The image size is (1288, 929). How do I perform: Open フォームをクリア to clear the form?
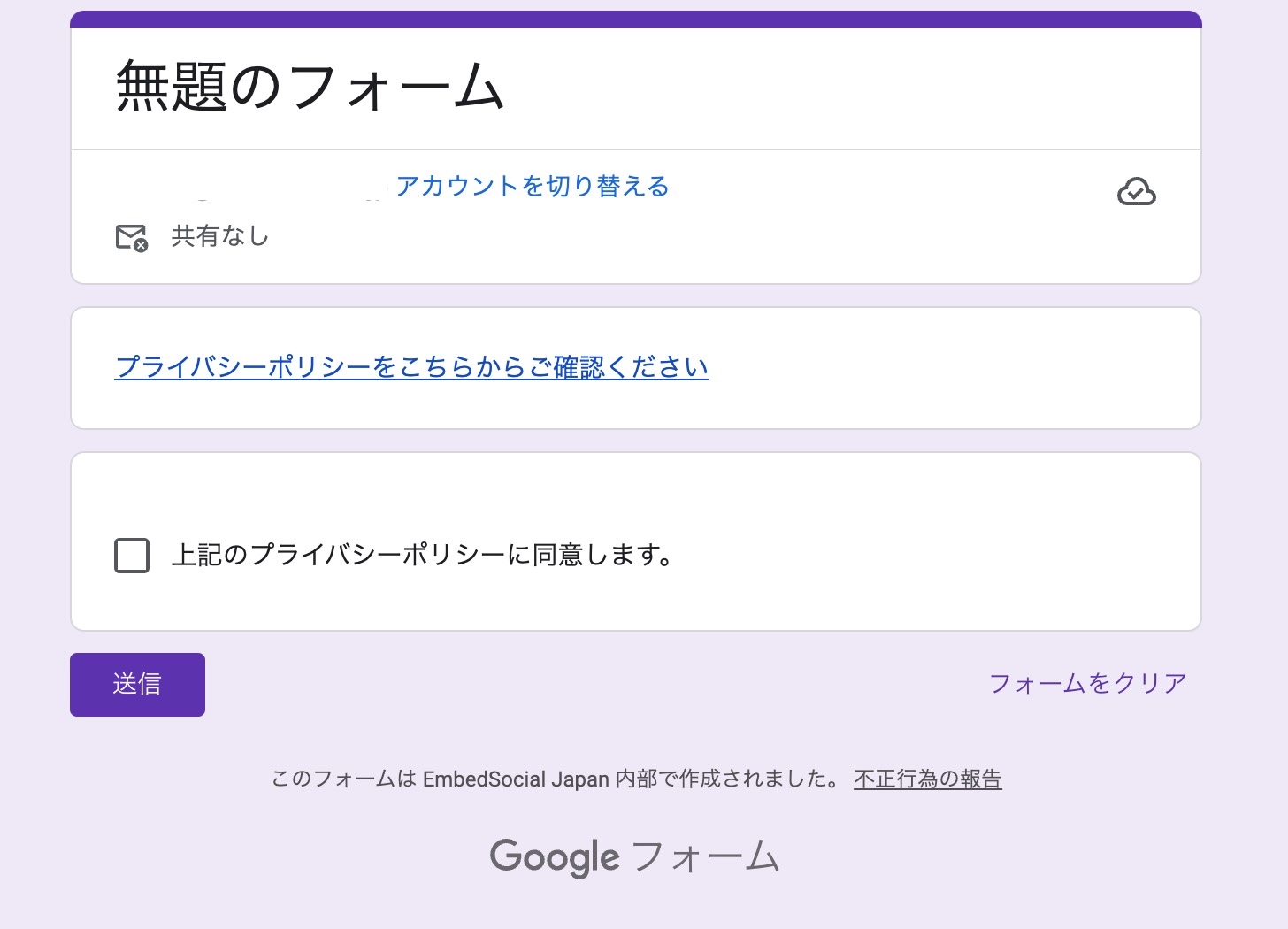pyautogui.click(x=1088, y=682)
